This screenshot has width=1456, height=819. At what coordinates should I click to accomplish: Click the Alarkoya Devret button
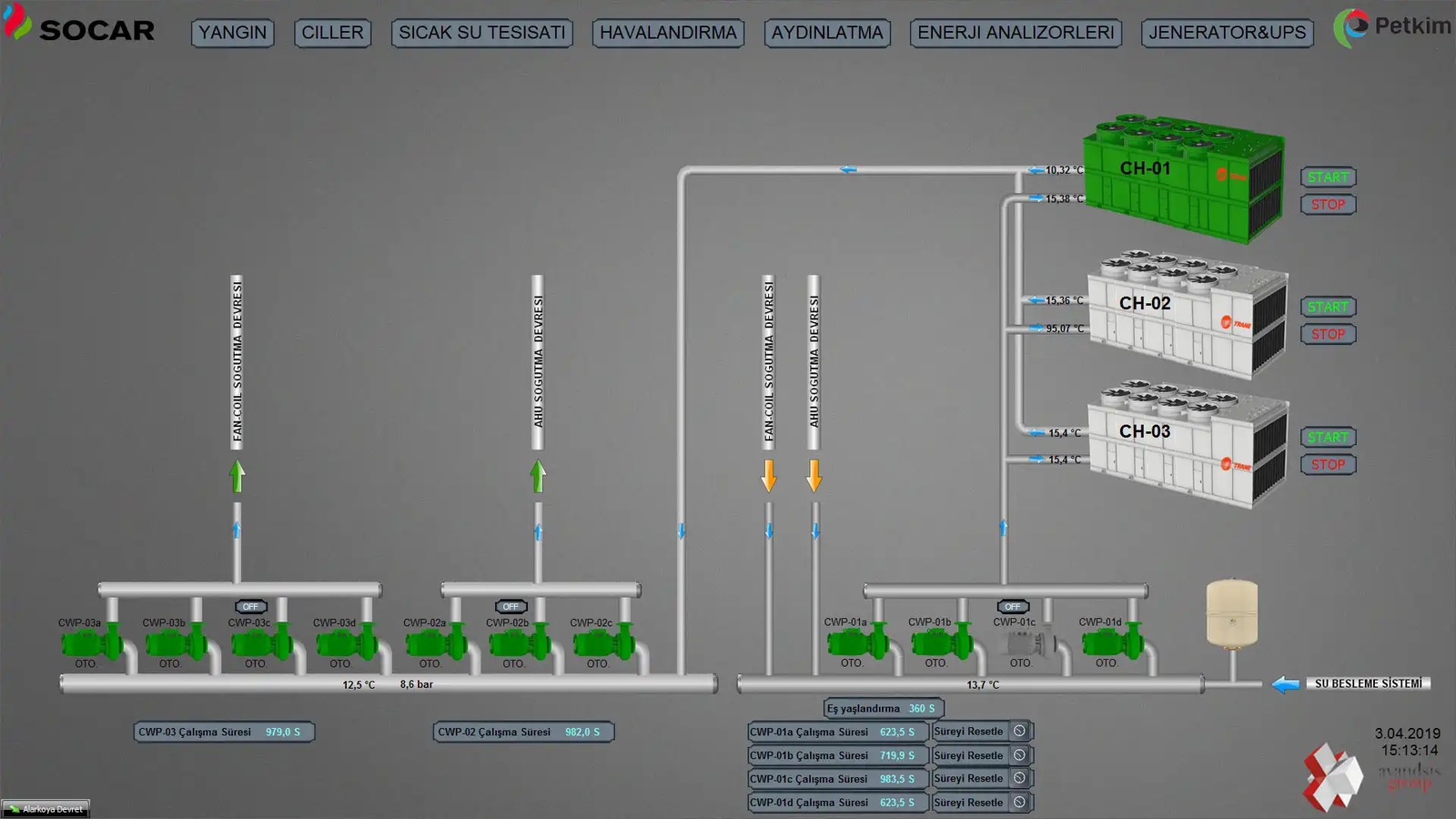click(45, 809)
